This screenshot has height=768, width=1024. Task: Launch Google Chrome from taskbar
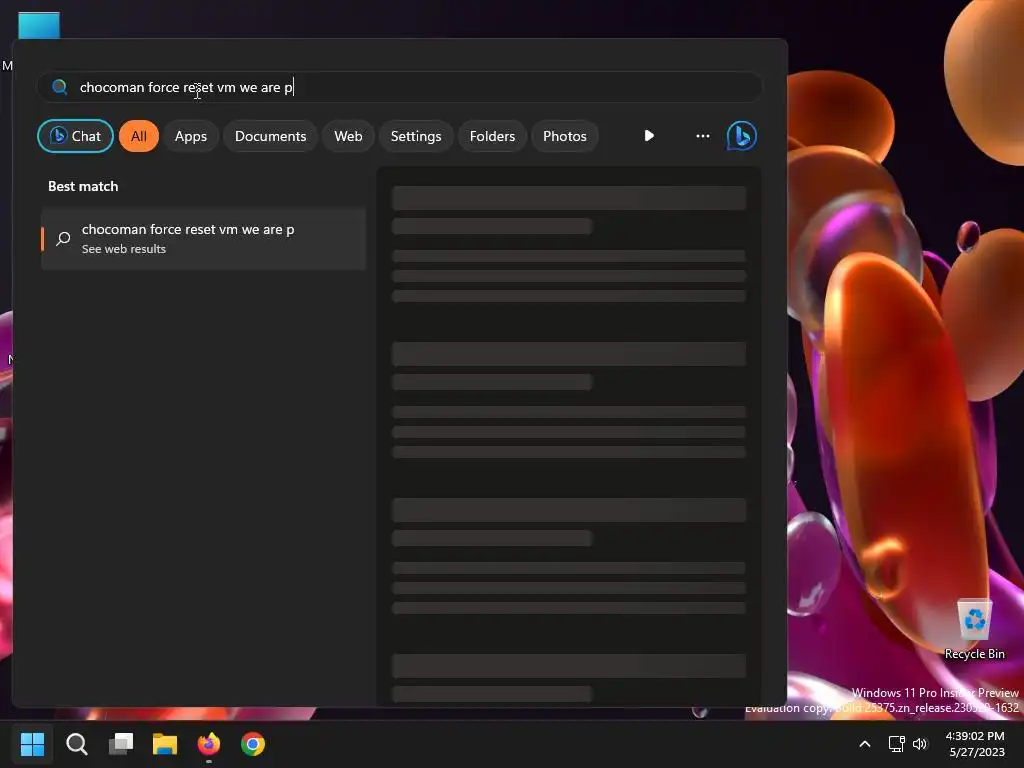click(x=253, y=744)
